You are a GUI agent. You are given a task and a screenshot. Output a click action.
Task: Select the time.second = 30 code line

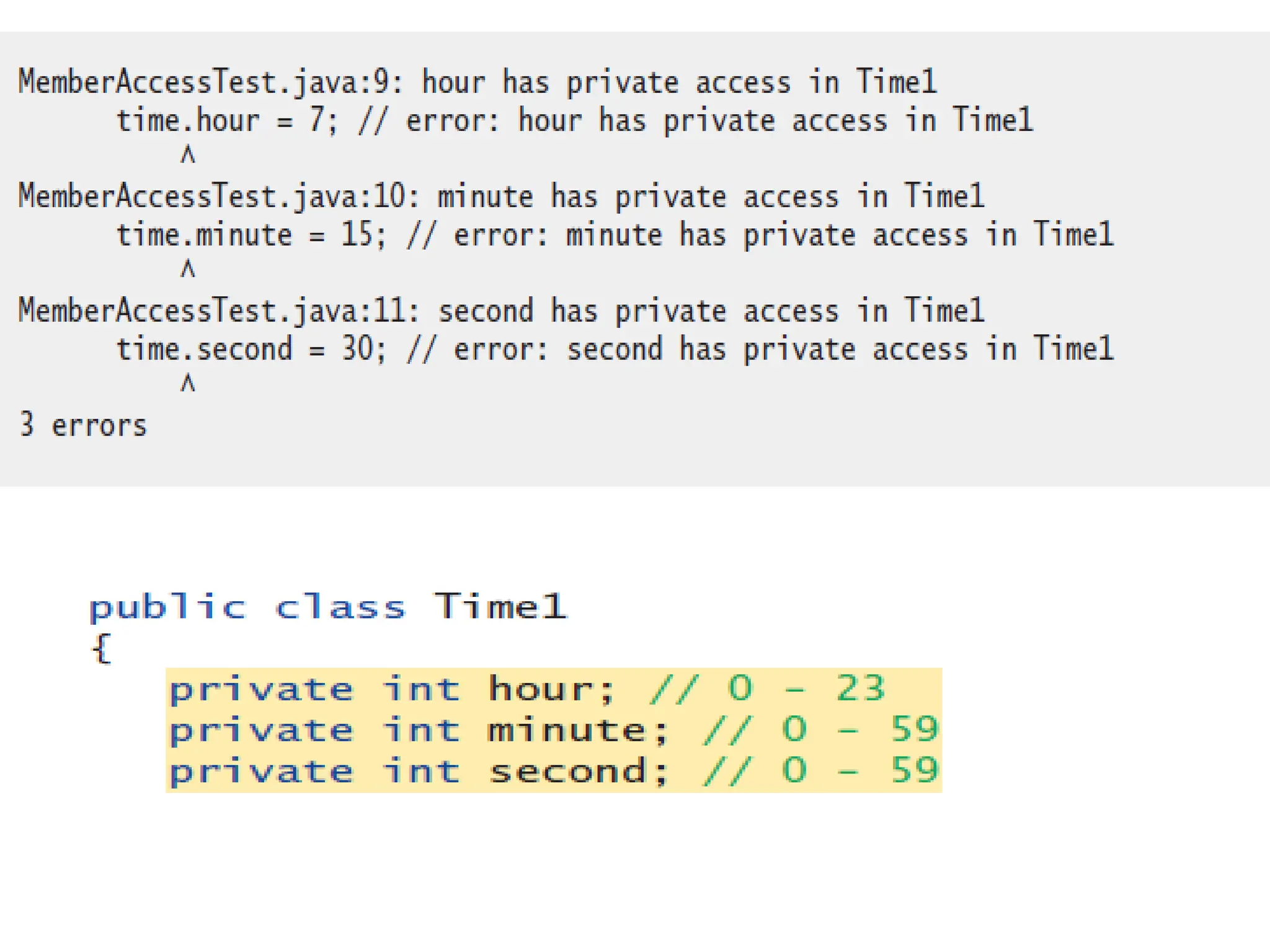615,349
